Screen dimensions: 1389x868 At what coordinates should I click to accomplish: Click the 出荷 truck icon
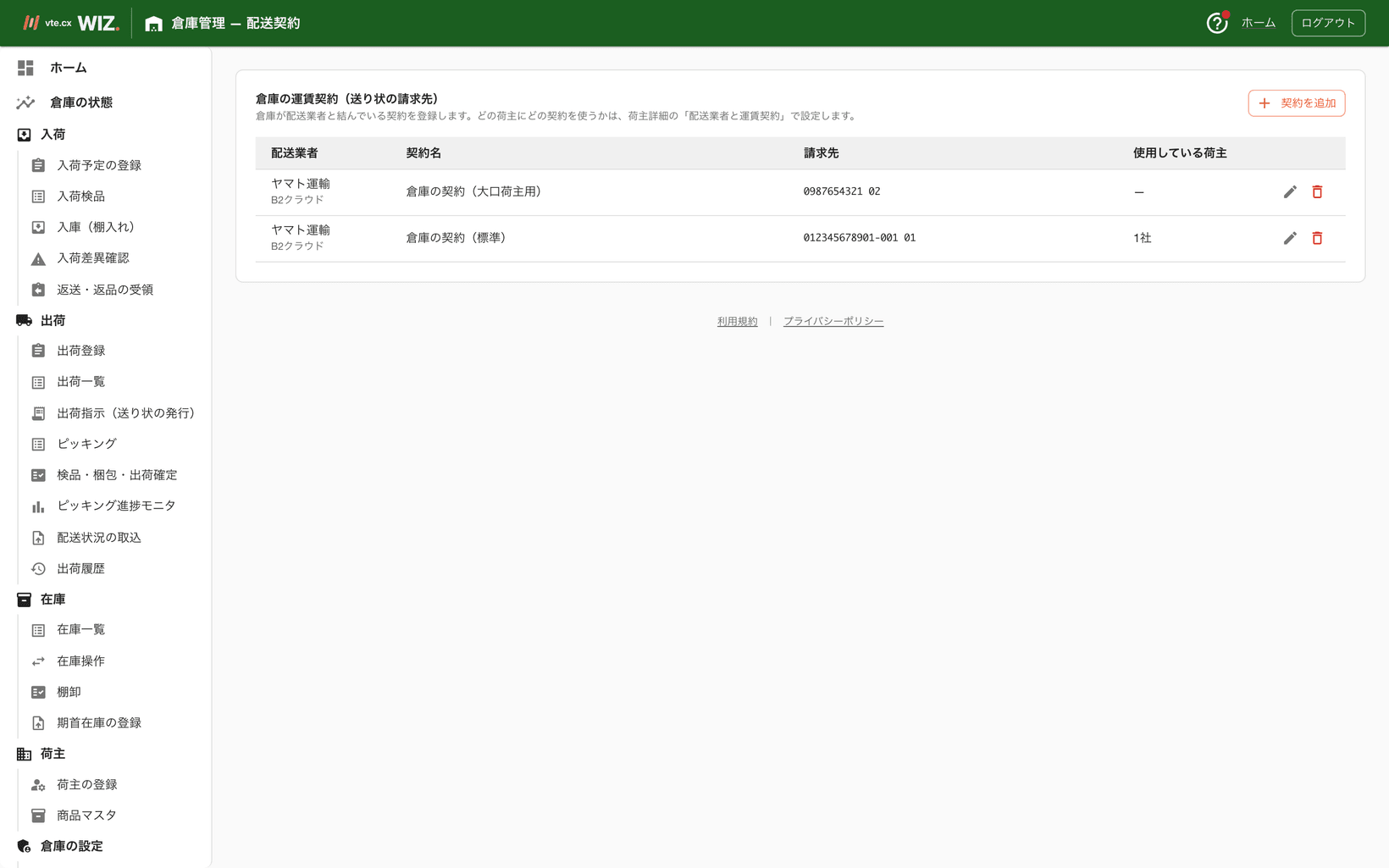pyautogui.click(x=24, y=320)
